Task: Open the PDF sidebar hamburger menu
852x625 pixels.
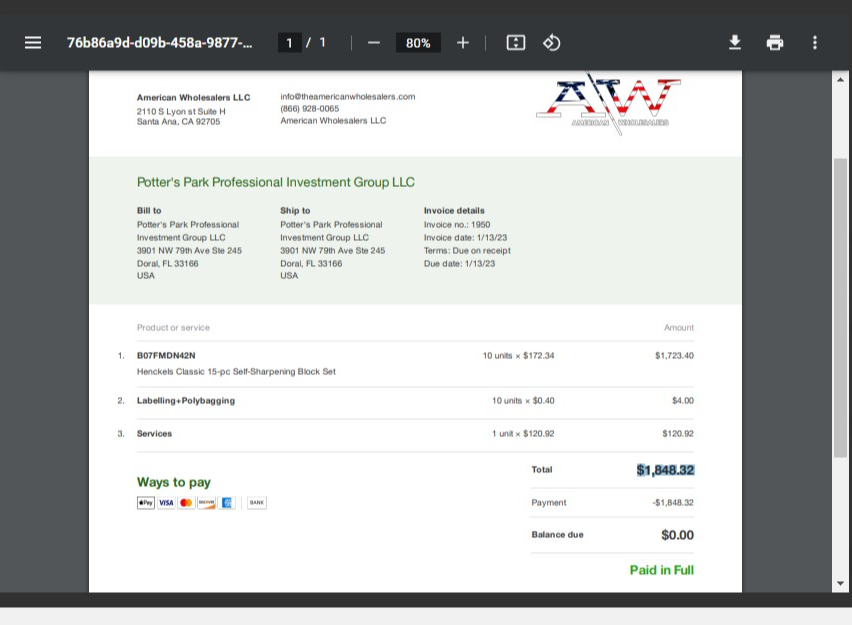Action: coord(33,42)
